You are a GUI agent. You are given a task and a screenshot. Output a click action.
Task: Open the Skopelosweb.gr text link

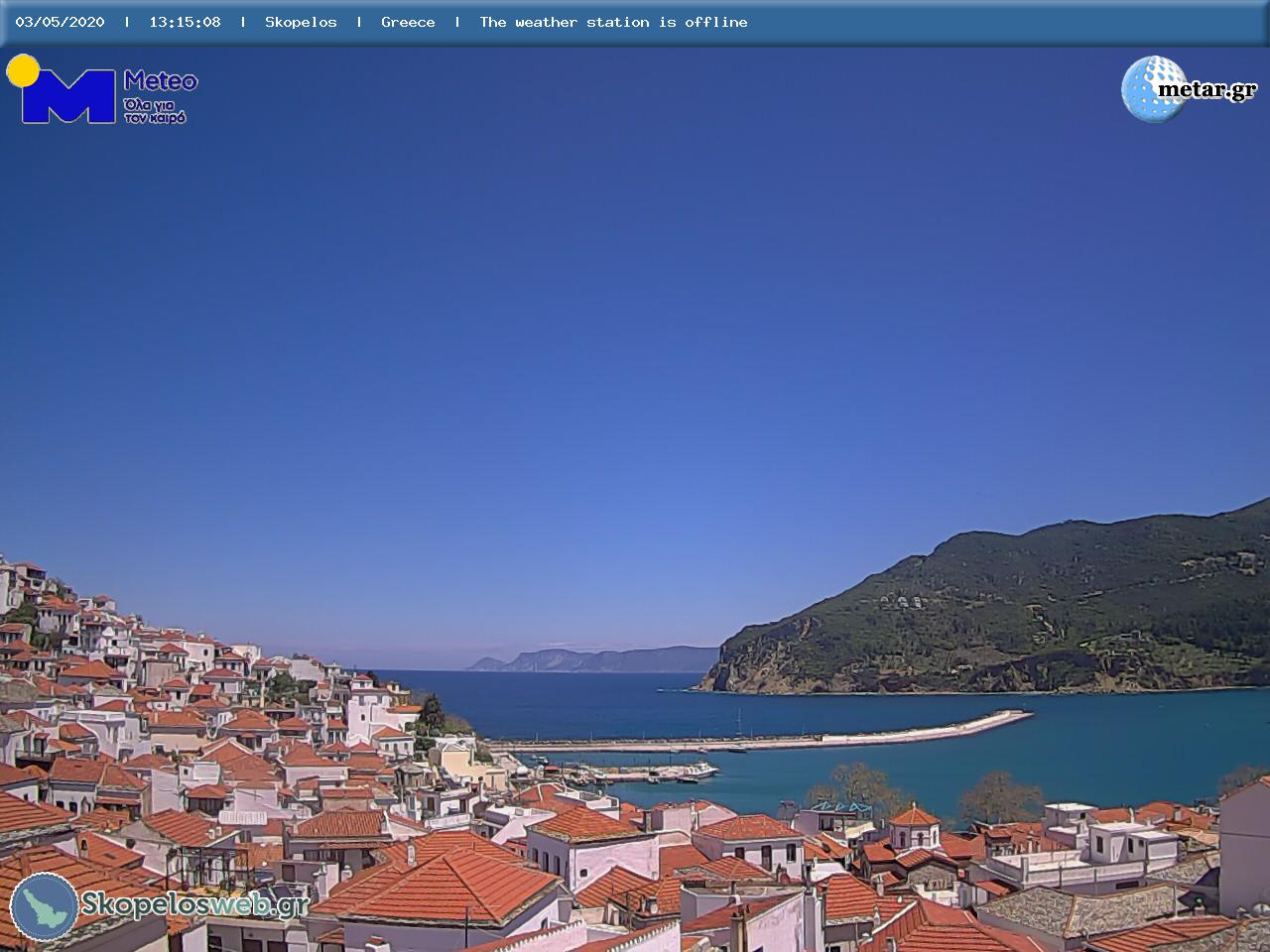[x=194, y=904]
